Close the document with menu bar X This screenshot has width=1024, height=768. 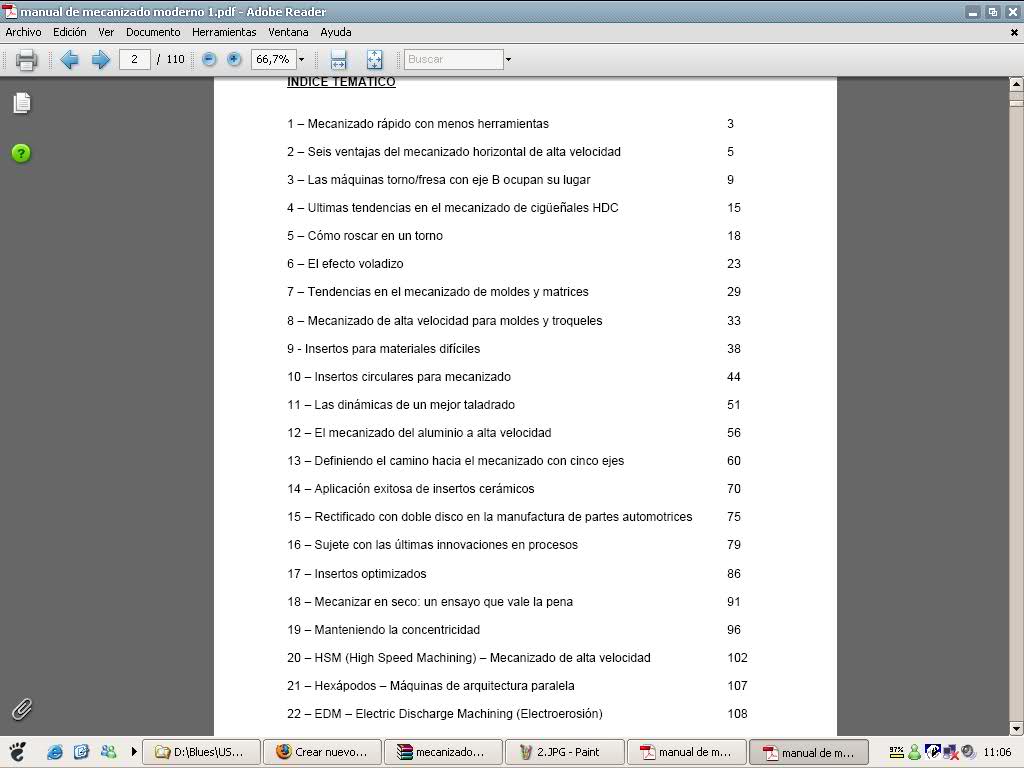coord(1014,32)
